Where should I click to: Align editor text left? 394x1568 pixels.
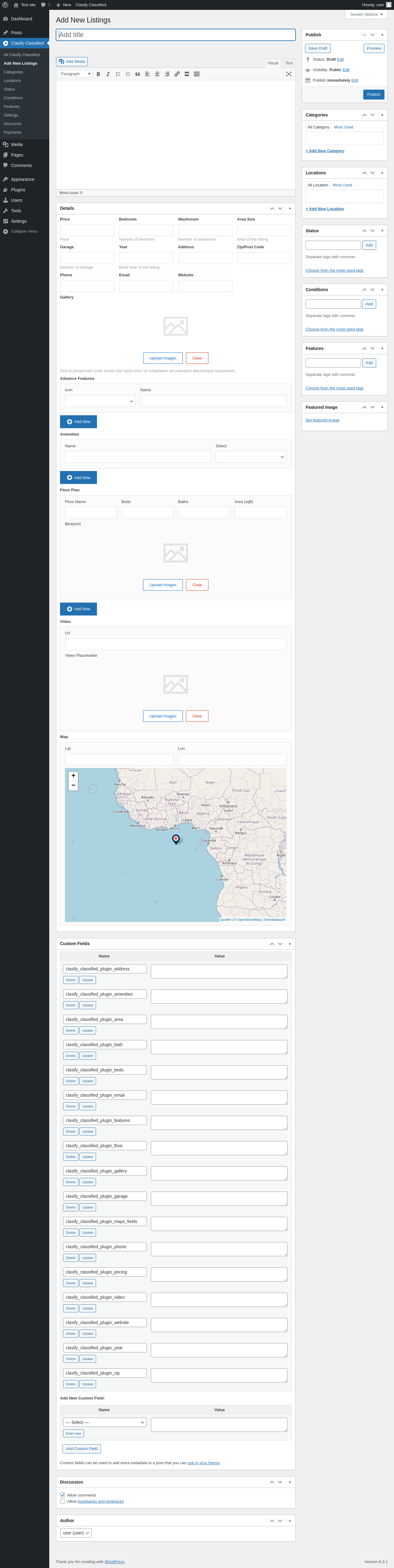tap(147, 74)
